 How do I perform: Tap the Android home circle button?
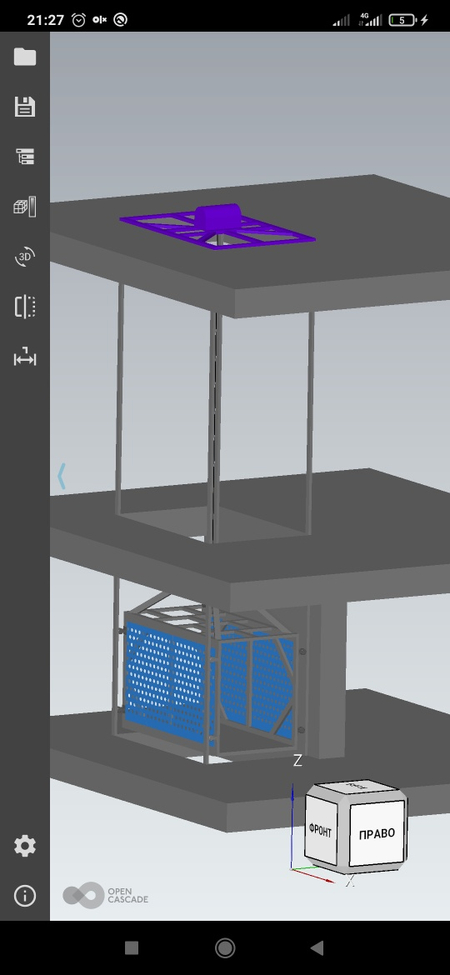pos(225,948)
